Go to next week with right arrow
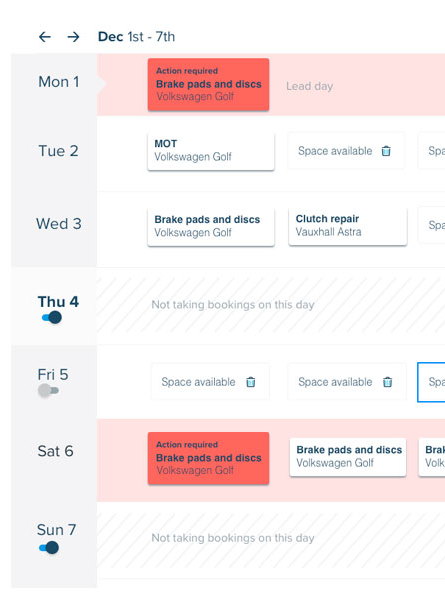This screenshot has width=445, height=601. pos(73,37)
